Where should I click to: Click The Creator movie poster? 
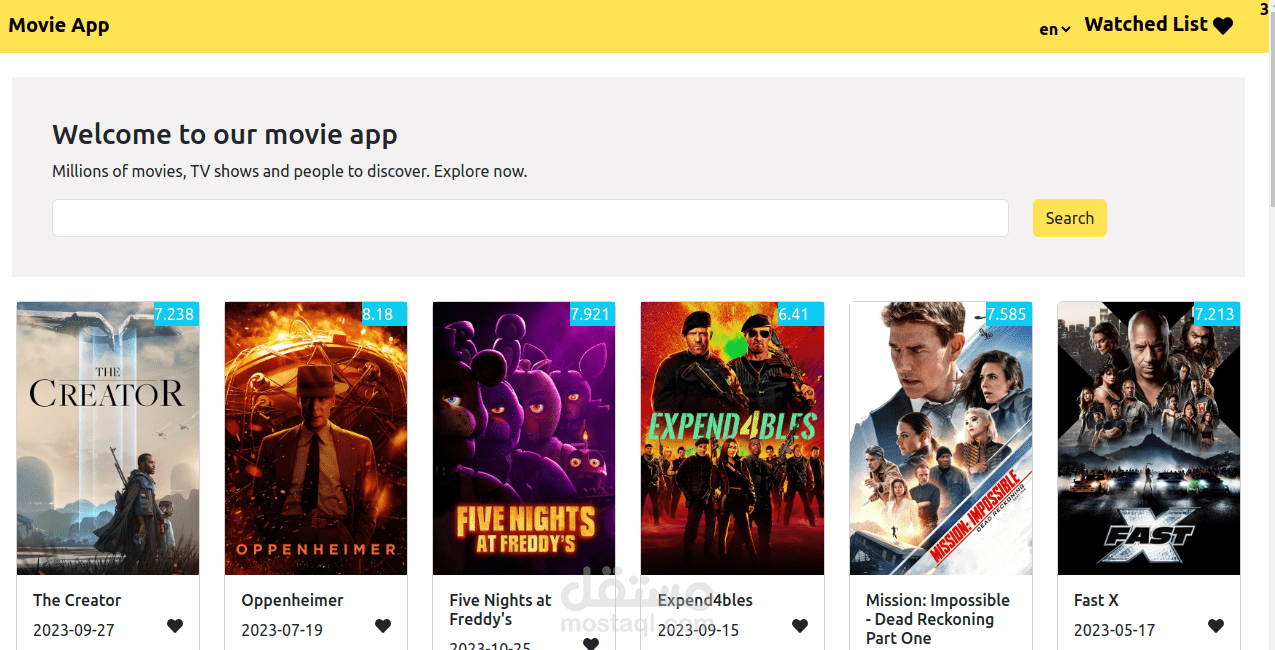click(107, 438)
